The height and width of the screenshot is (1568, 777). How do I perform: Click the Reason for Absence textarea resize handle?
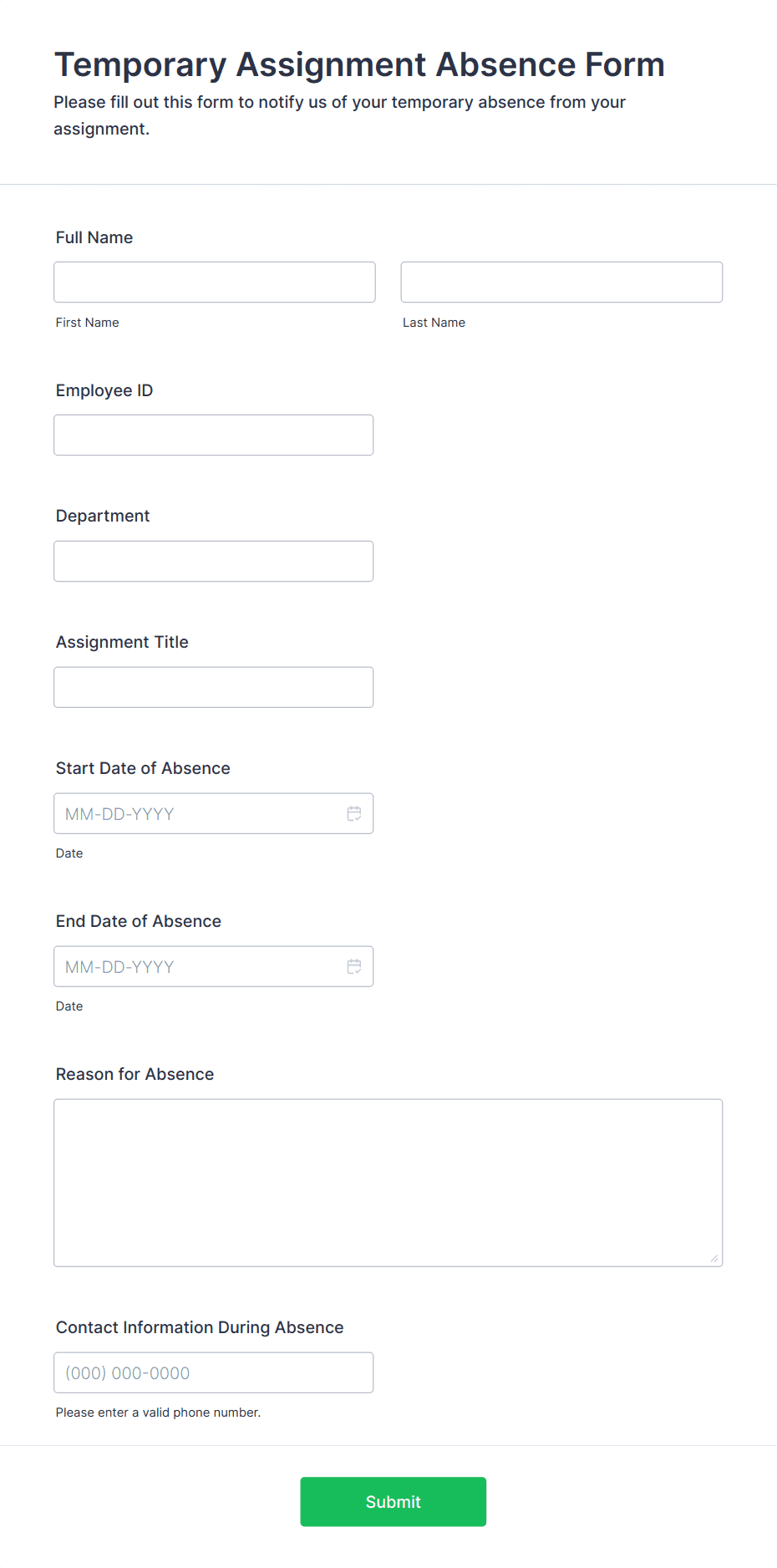(715, 1258)
